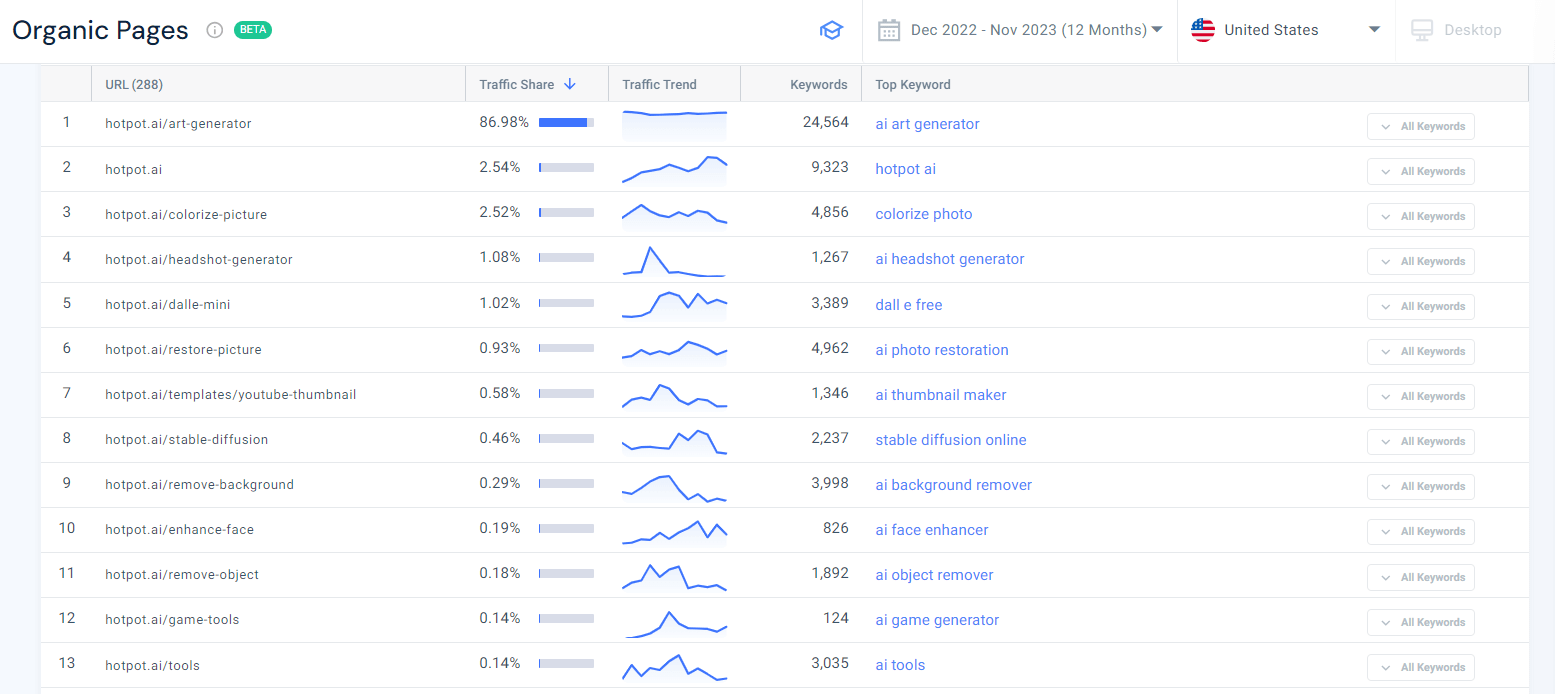
Task: Expand All Keywords for hotpot.ai/art-generator
Action: coord(1420,126)
